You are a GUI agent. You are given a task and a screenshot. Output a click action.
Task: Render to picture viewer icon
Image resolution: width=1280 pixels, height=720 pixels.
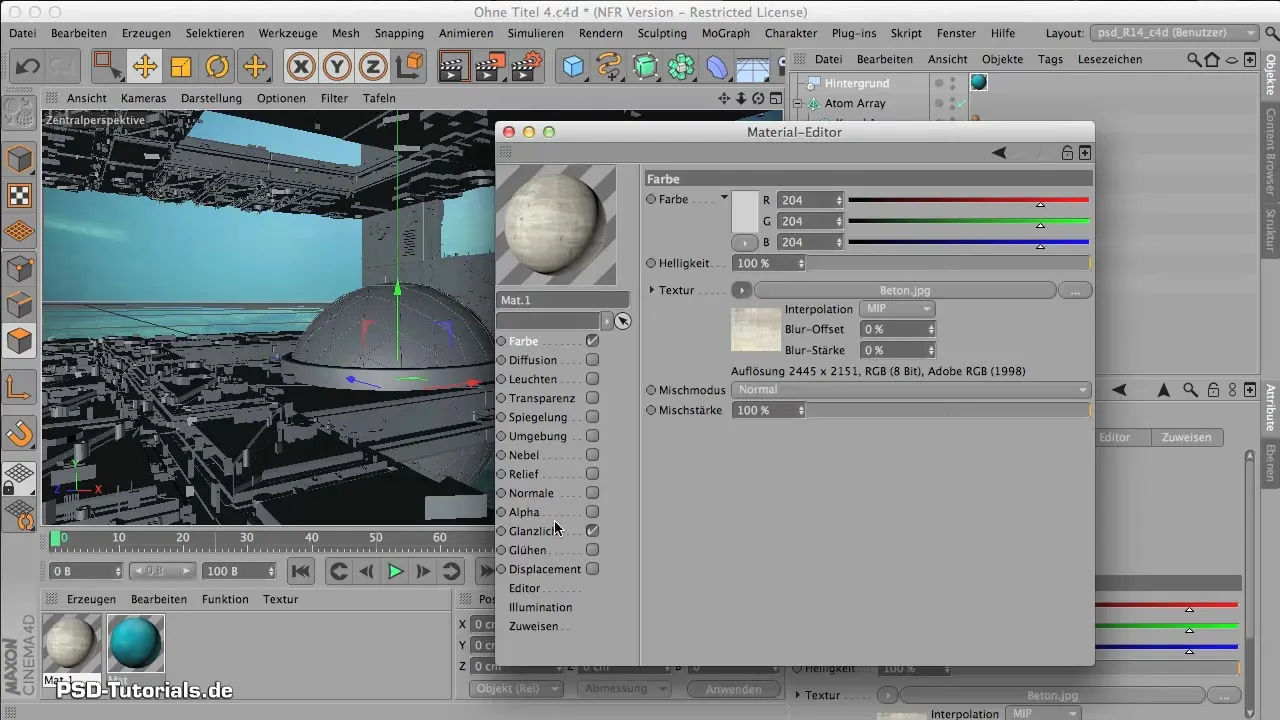point(490,67)
